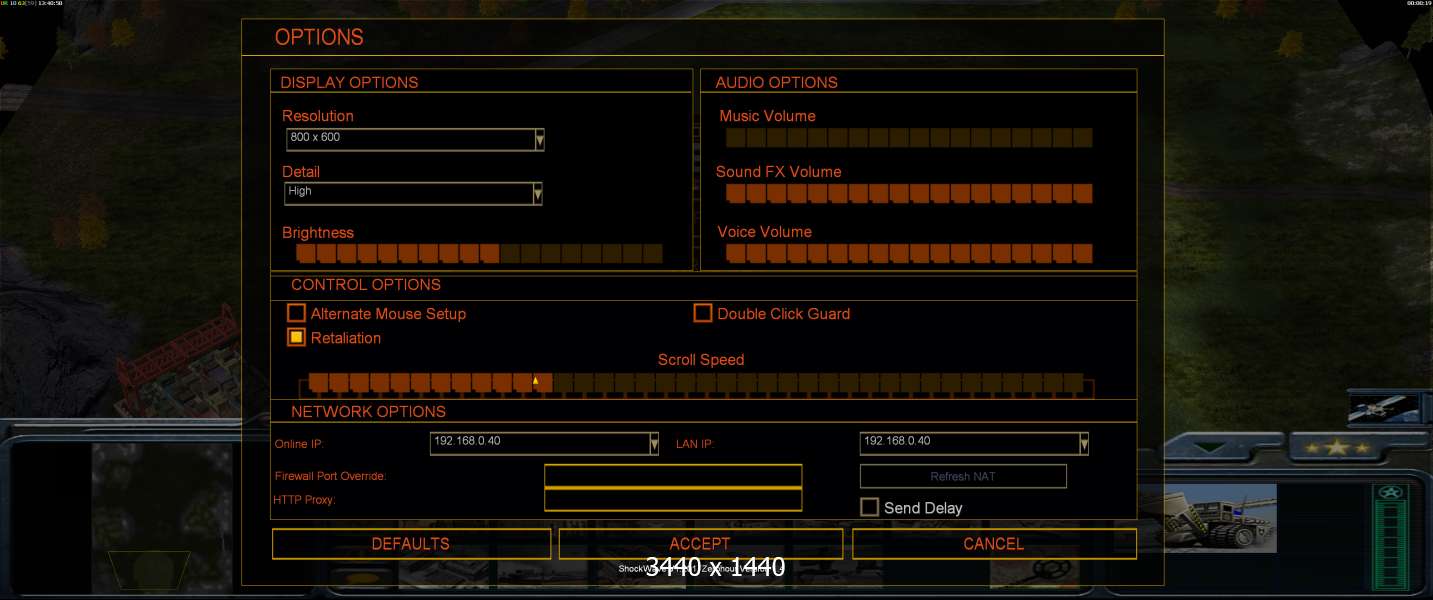This screenshot has width=1433, height=600.
Task: Adjust the Music Volume slider
Action: (909, 138)
